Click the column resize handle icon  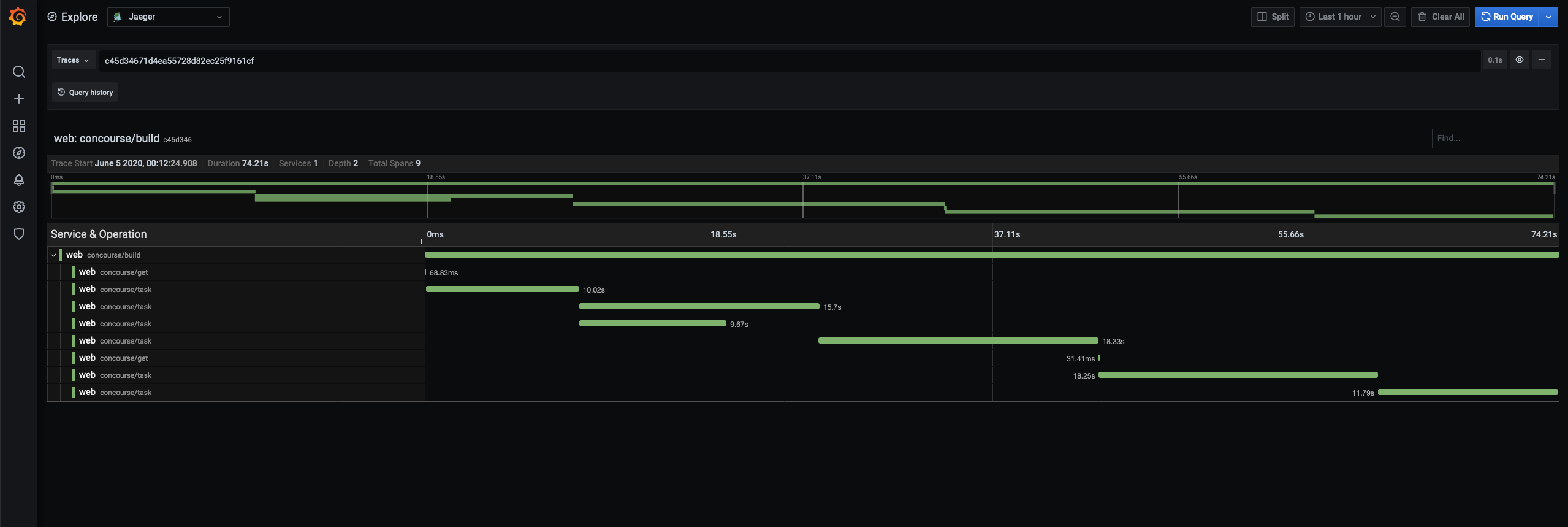click(x=420, y=241)
